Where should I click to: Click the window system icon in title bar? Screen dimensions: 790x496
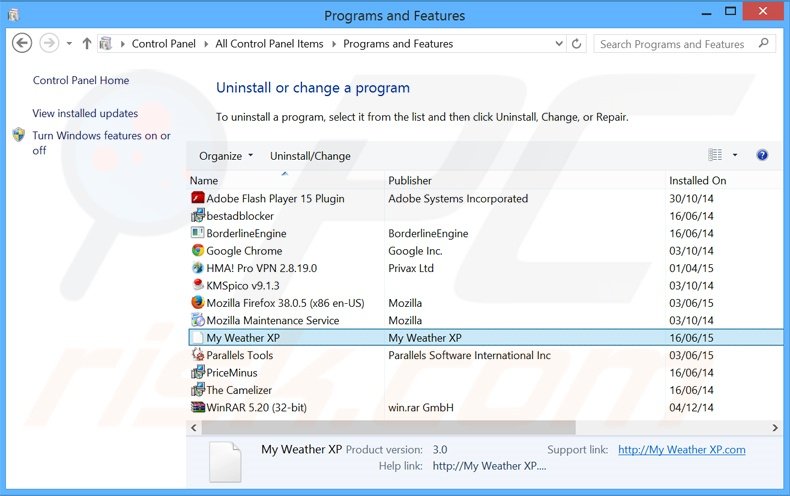click(14, 15)
